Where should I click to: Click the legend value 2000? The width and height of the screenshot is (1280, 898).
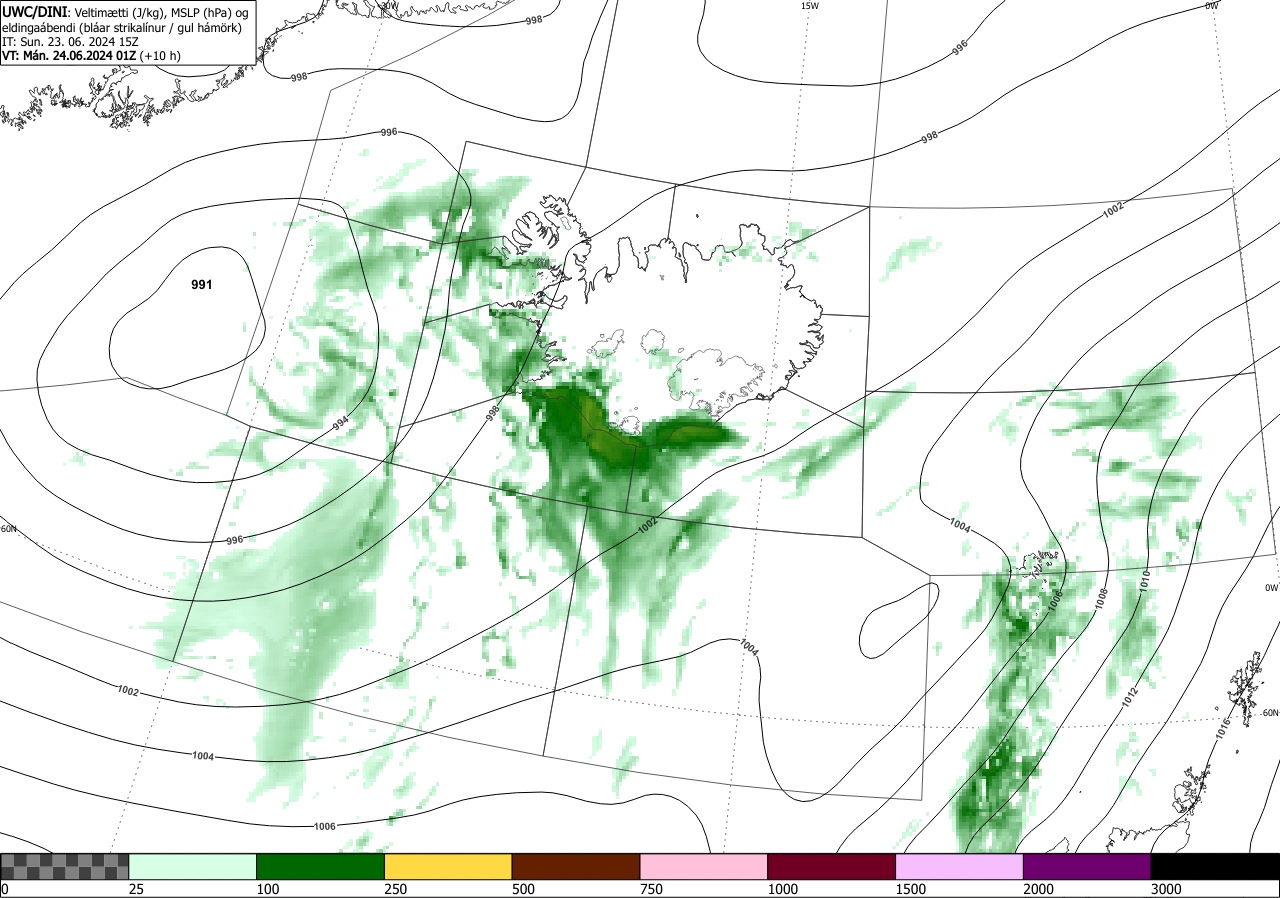[1039, 889]
